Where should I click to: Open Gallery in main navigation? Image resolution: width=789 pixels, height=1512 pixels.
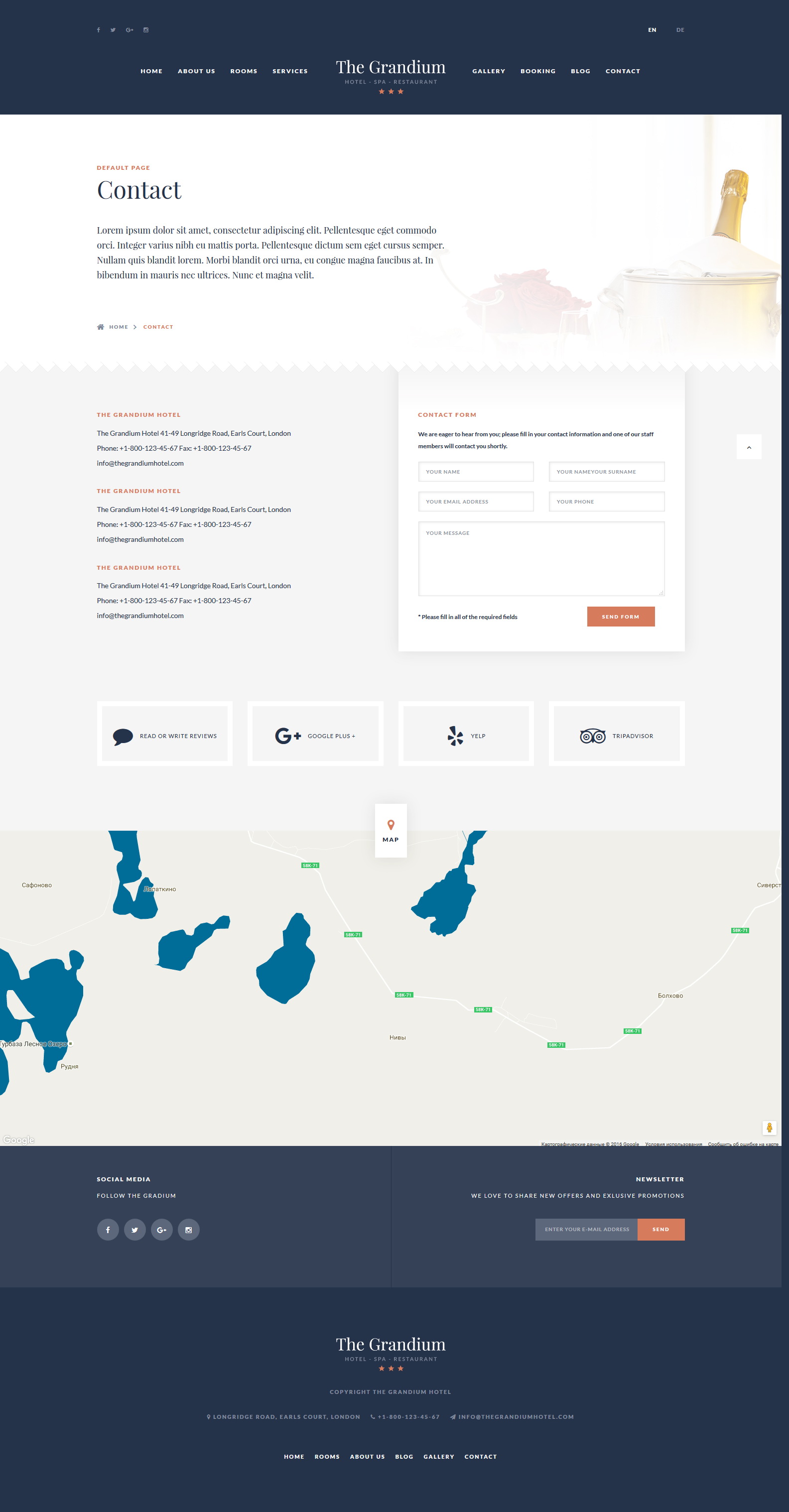coord(489,71)
